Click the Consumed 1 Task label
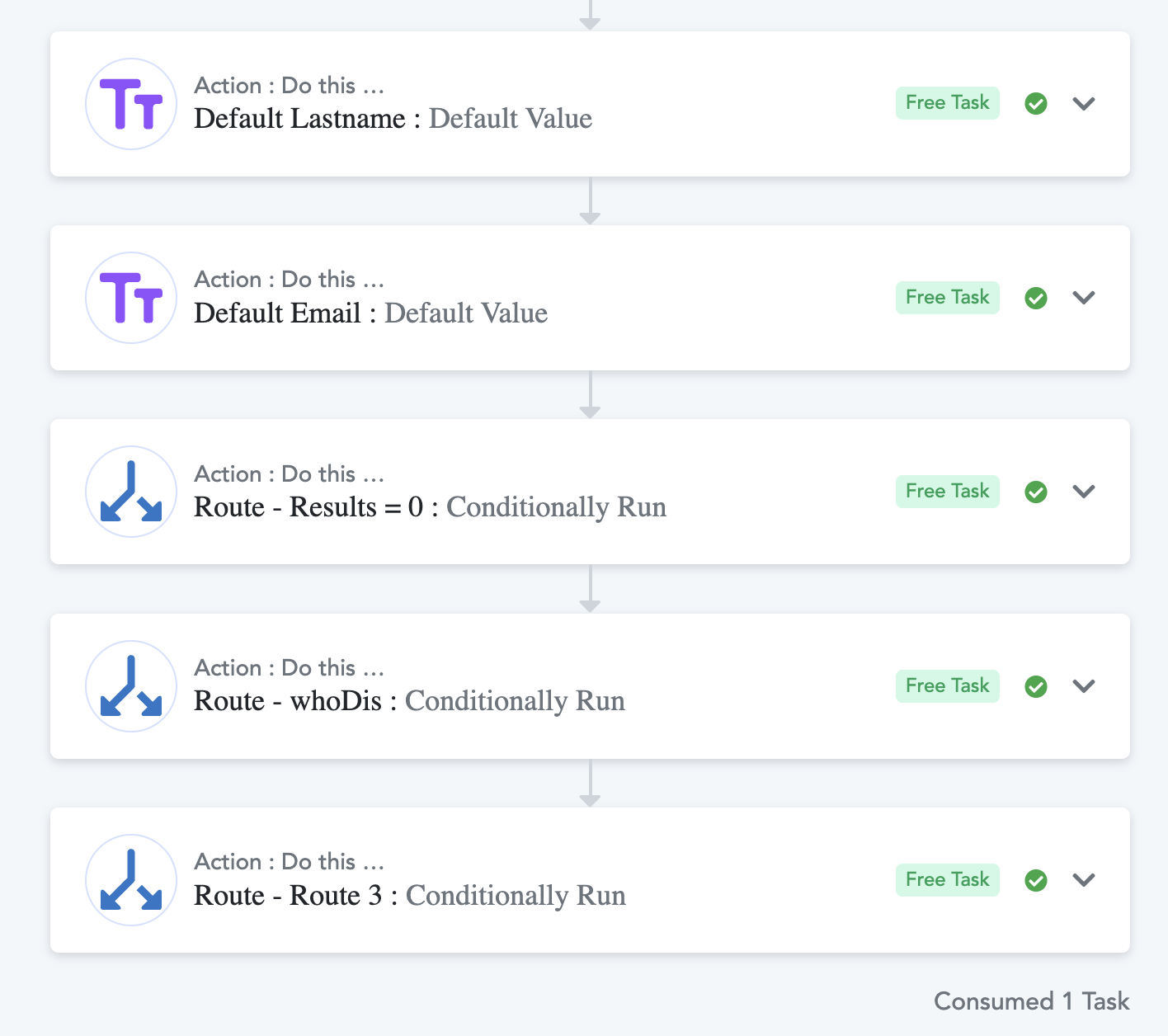Image resolution: width=1168 pixels, height=1036 pixels. 1032,1001
